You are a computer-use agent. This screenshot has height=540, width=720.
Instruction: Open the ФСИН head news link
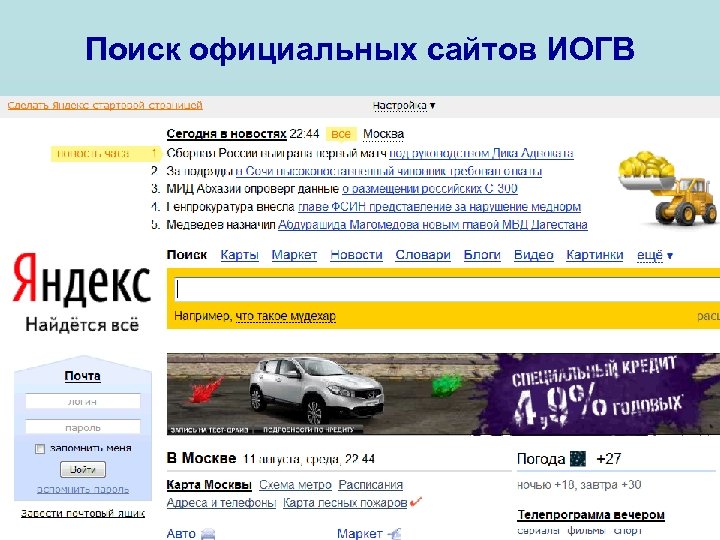[x=439, y=207]
